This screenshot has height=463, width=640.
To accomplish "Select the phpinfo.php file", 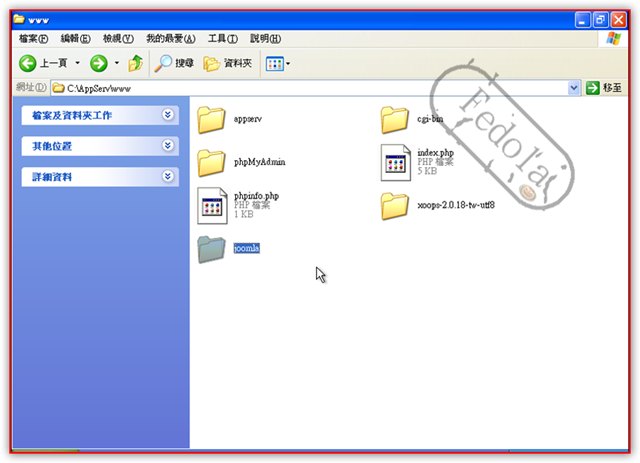I will pyautogui.click(x=212, y=205).
